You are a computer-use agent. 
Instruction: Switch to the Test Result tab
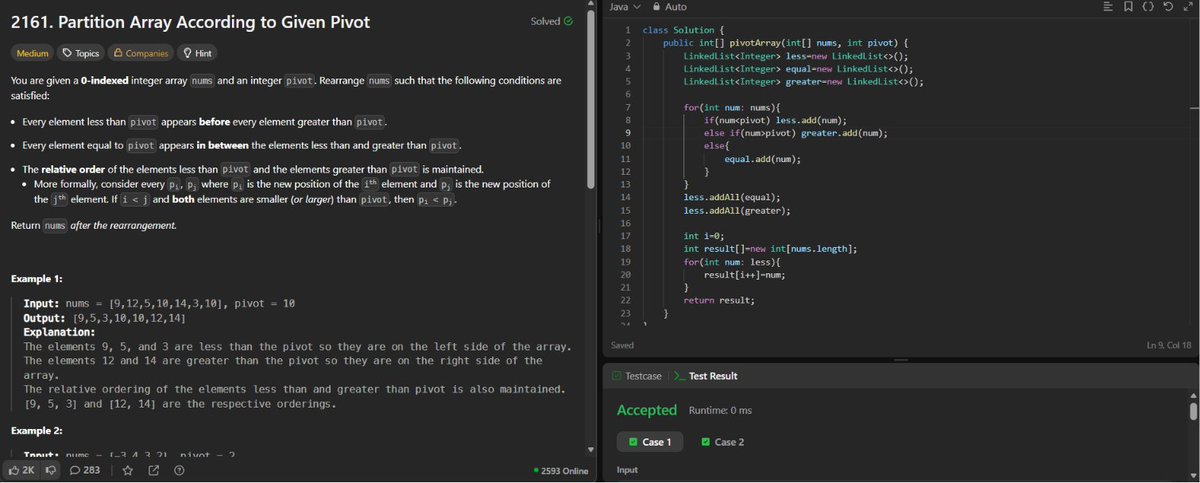707,376
